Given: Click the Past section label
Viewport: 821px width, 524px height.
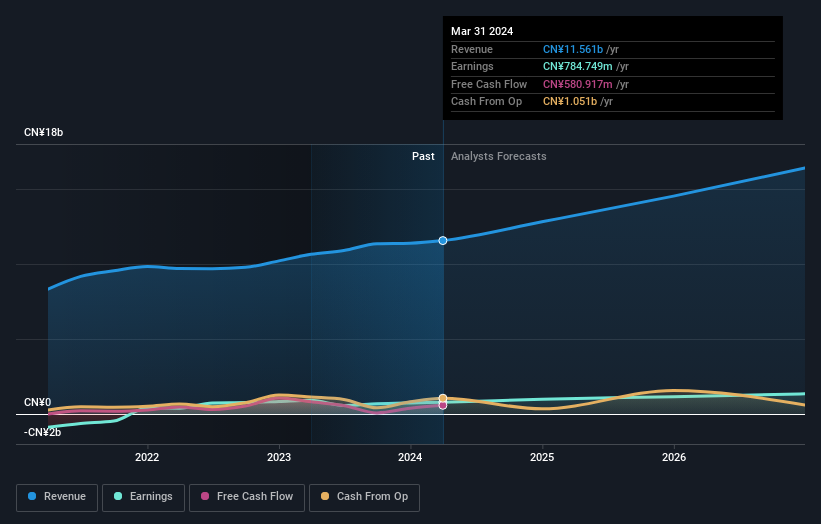Looking at the screenshot, I should (x=423, y=157).
